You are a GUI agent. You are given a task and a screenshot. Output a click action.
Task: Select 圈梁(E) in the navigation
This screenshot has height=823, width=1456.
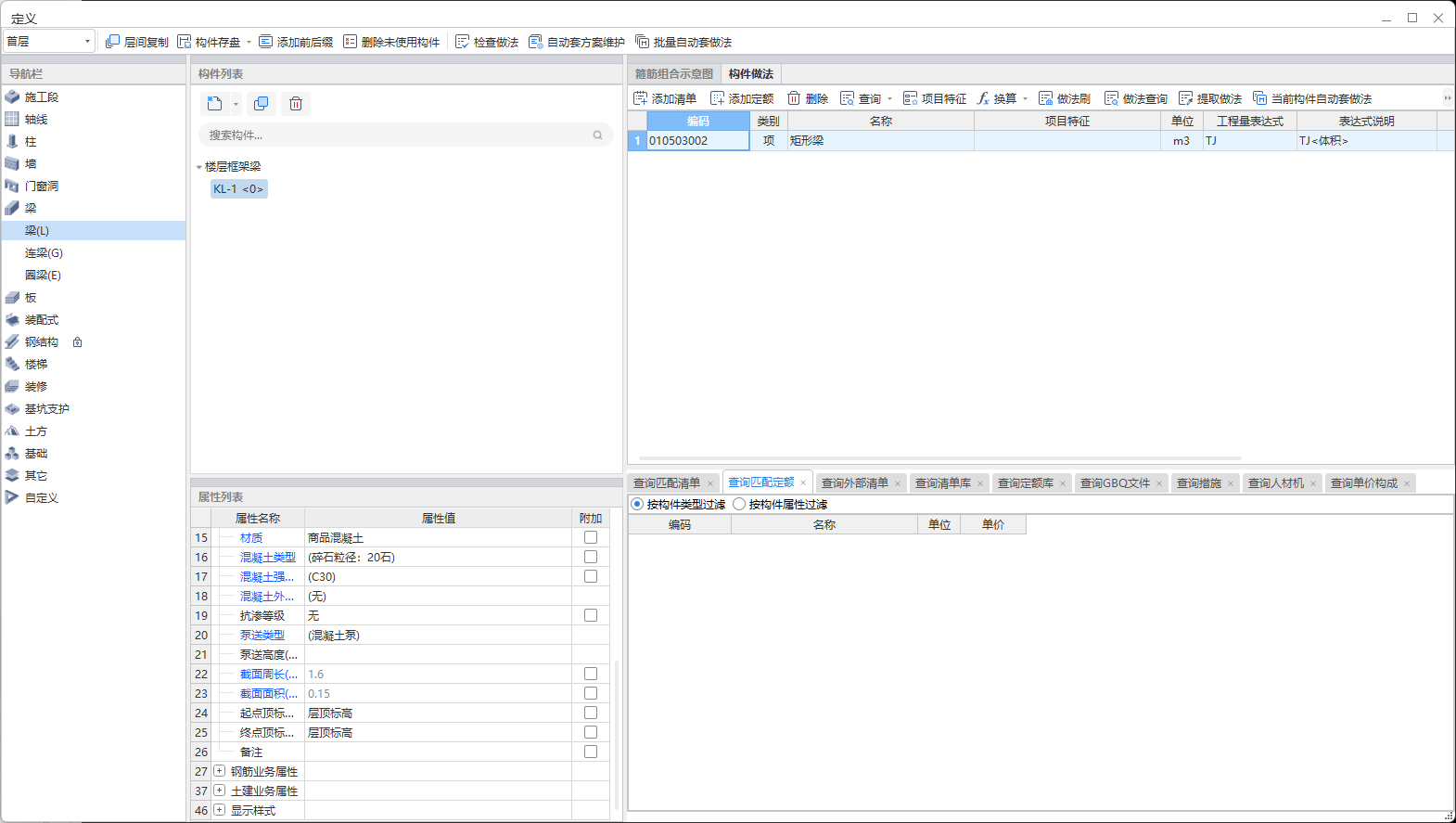[43, 276]
